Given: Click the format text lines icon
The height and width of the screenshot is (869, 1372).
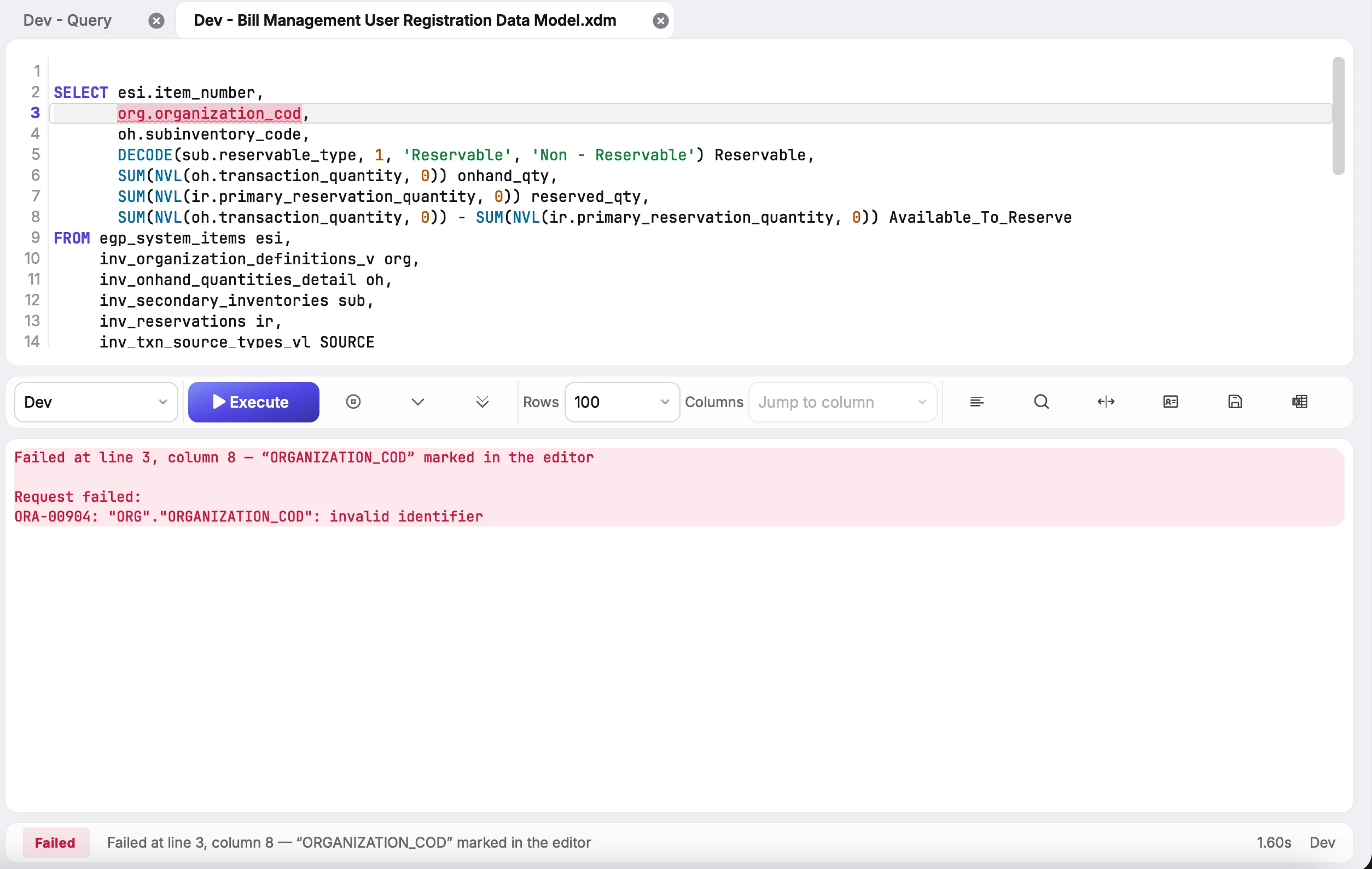Looking at the screenshot, I should tap(976, 402).
